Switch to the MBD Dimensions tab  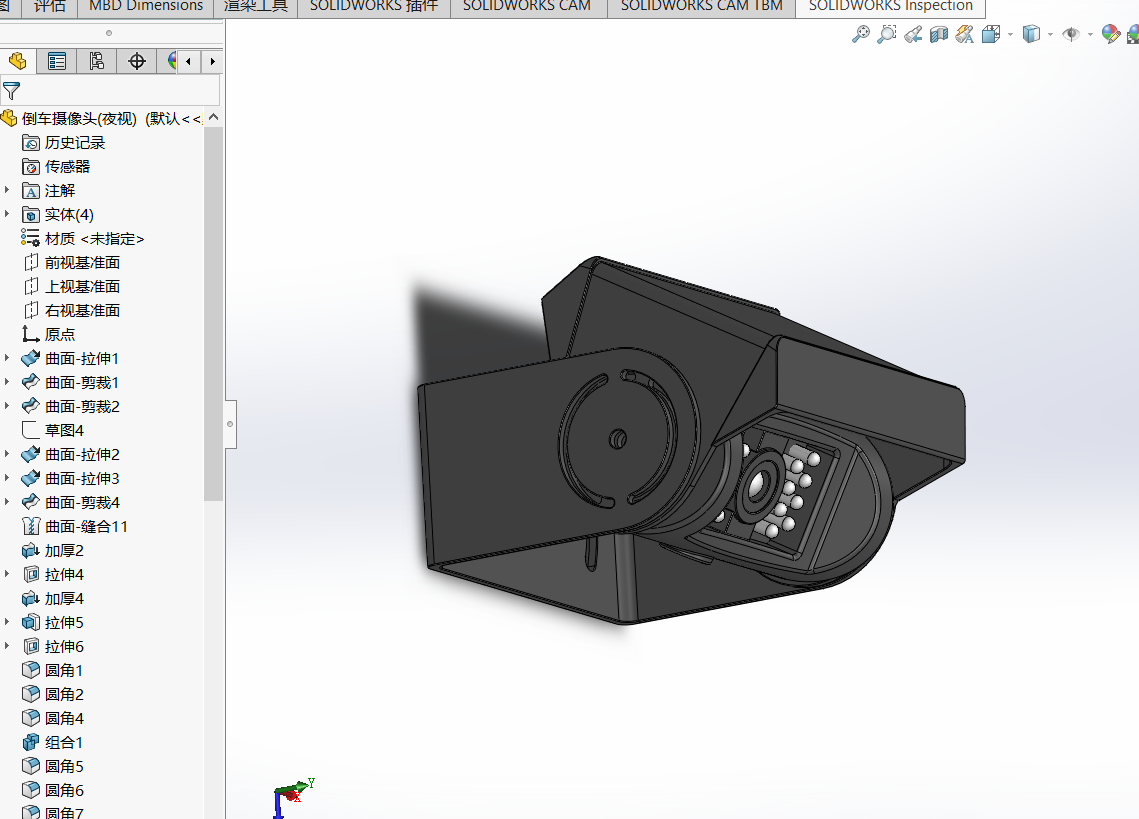145,7
